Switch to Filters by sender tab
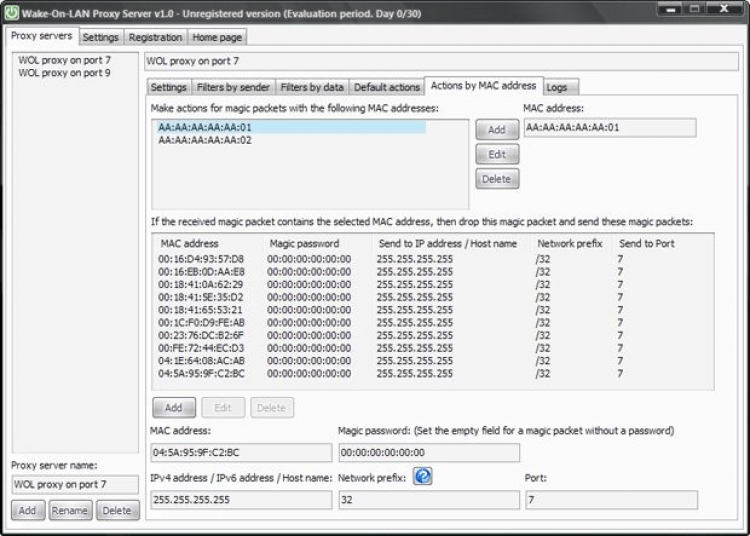Viewport: 750px width, 536px height. [x=233, y=87]
